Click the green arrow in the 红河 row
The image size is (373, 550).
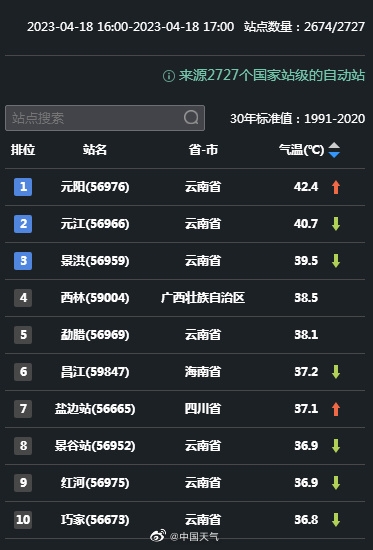[336, 483]
